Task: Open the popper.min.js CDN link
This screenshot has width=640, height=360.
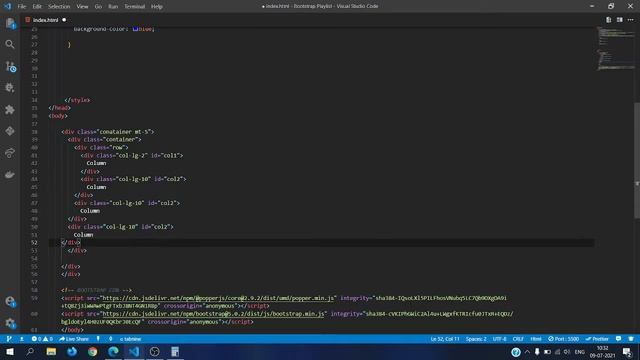Action: pos(218,298)
